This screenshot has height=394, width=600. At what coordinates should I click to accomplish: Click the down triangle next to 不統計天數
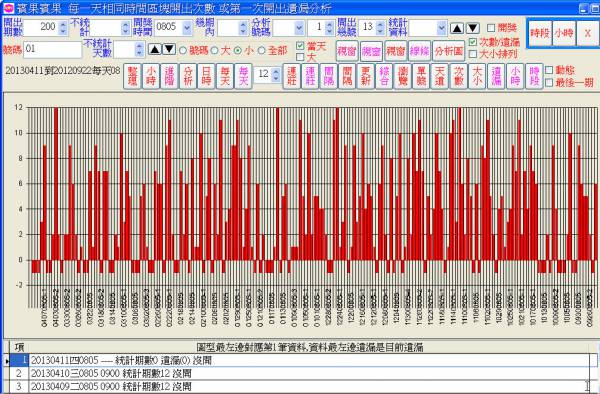click(x=169, y=49)
